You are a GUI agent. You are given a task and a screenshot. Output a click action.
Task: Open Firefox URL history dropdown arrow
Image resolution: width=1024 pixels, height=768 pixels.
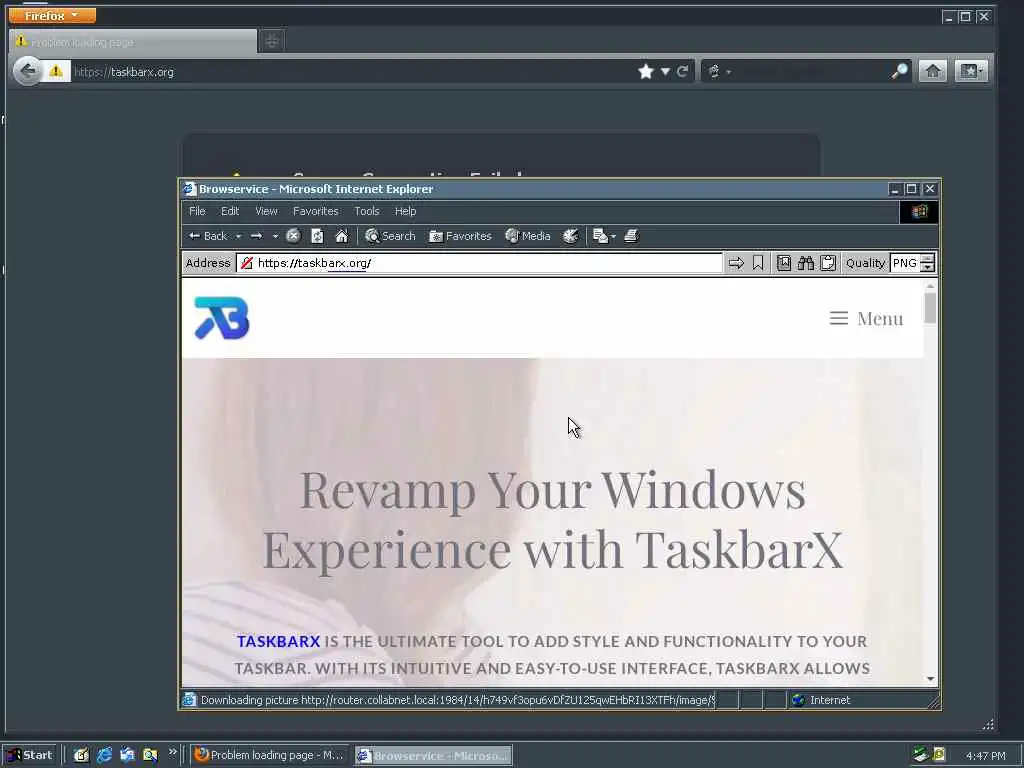point(665,72)
